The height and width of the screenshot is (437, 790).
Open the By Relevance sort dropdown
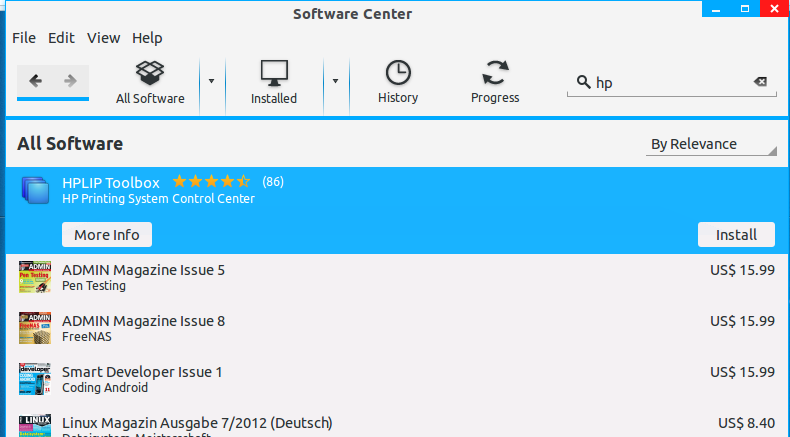[711, 144]
